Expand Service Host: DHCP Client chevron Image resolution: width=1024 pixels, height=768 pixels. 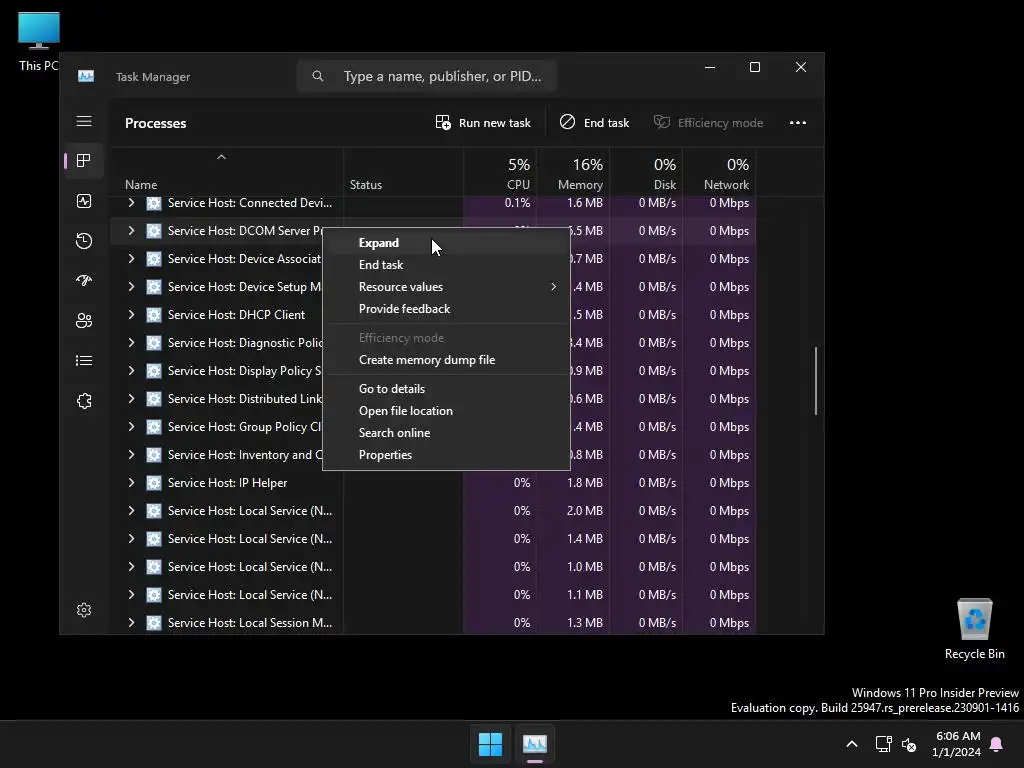(x=131, y=315)
